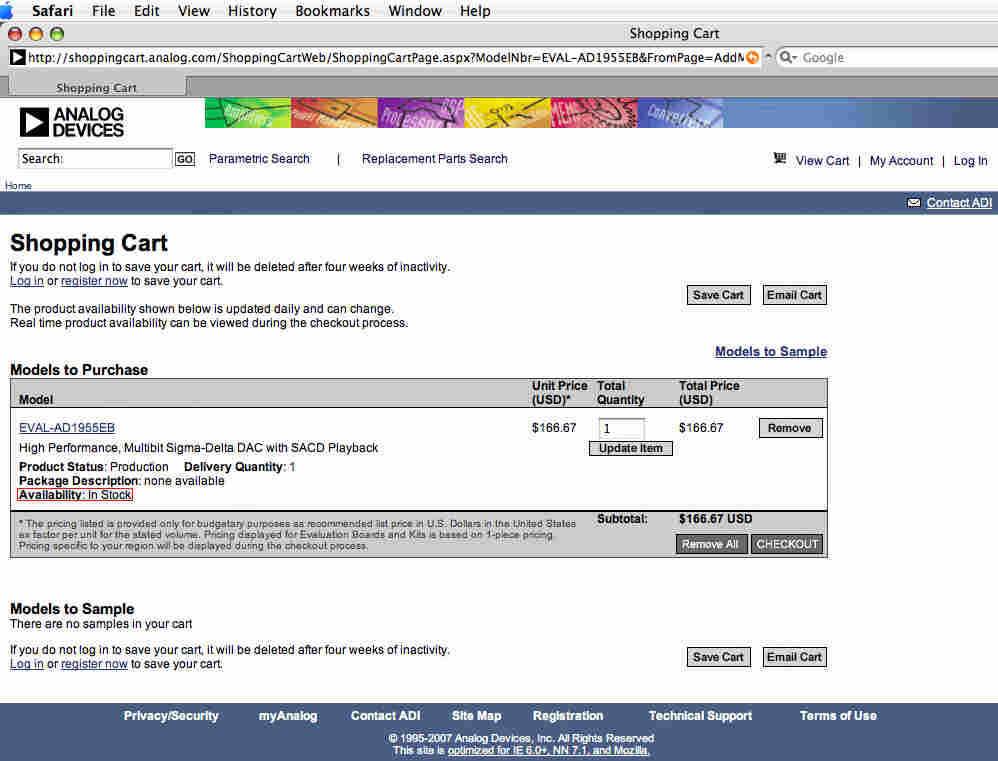Click the bottom Save Cart button

[719, 657]
